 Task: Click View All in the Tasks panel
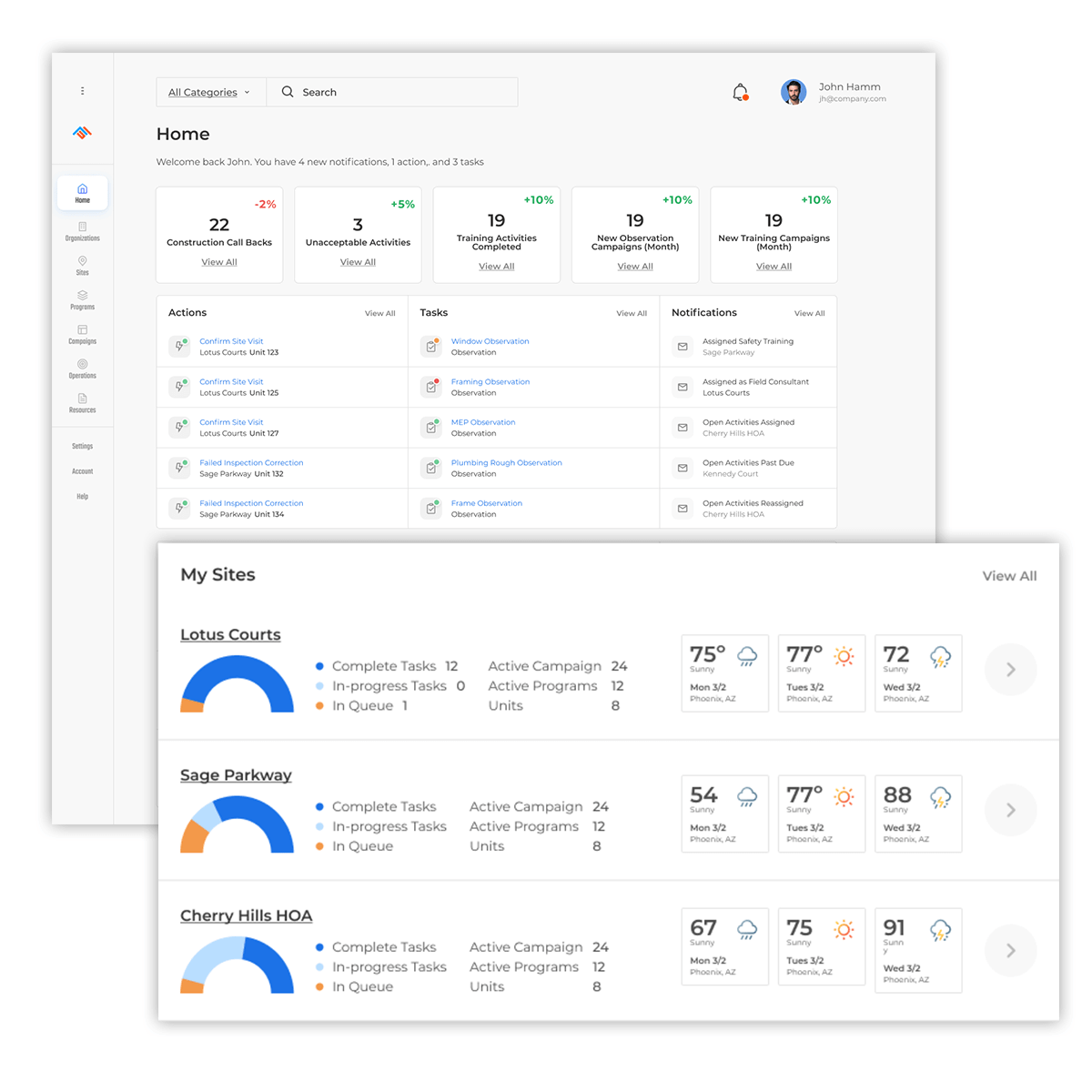[632, 313]
